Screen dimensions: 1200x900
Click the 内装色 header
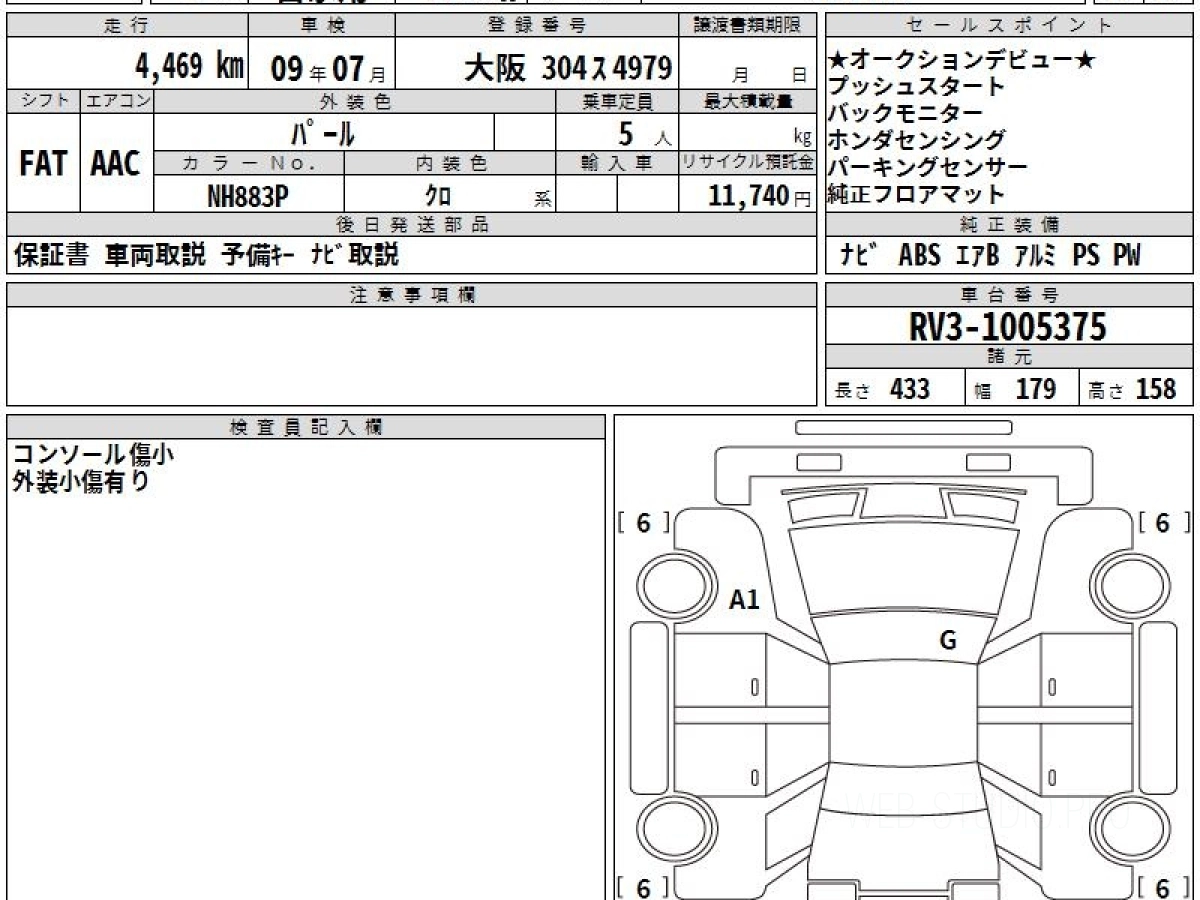[x=450, y=163]
